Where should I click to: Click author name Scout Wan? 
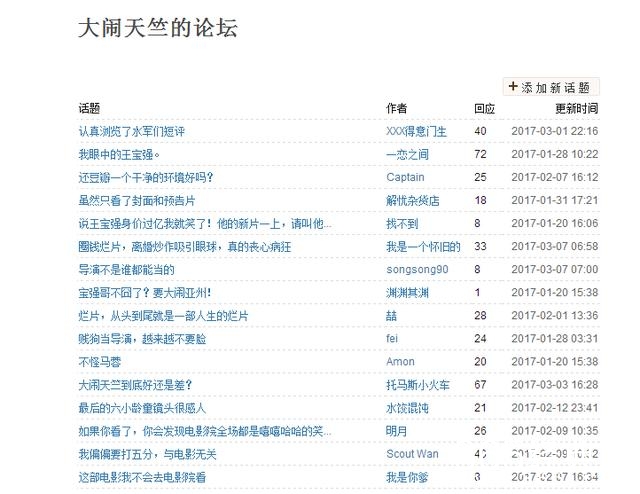click(412, 454)
